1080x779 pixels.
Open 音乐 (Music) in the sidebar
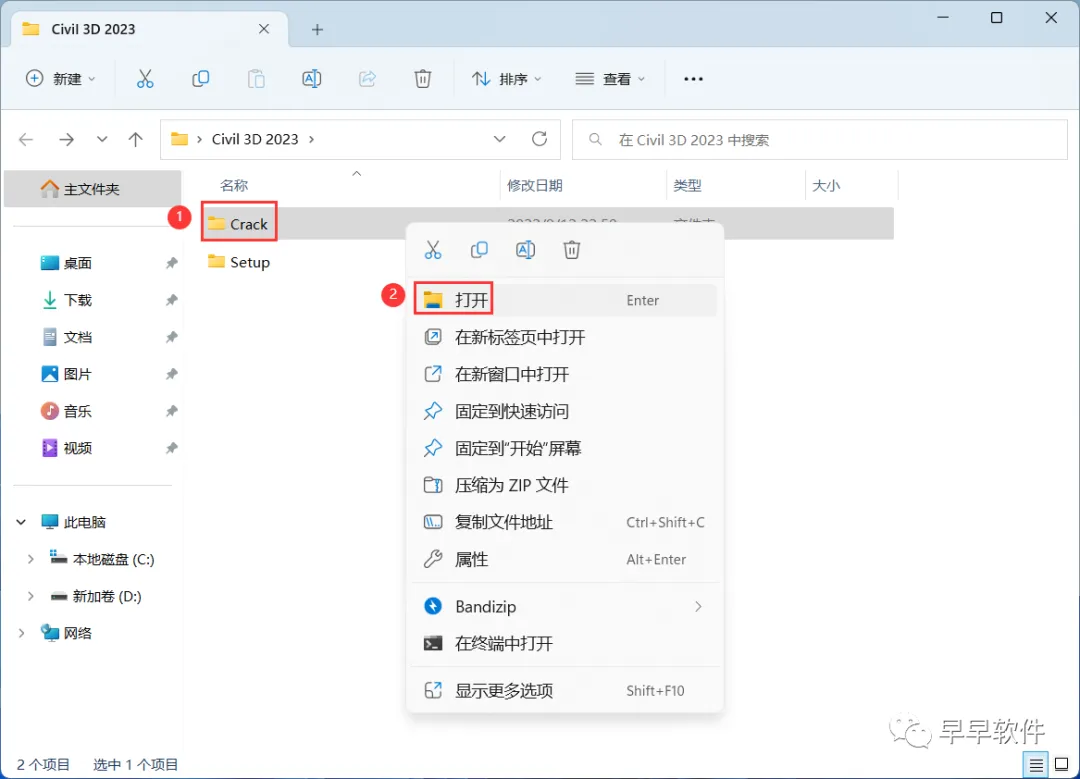pyautogui.click(x=78, y=411)
